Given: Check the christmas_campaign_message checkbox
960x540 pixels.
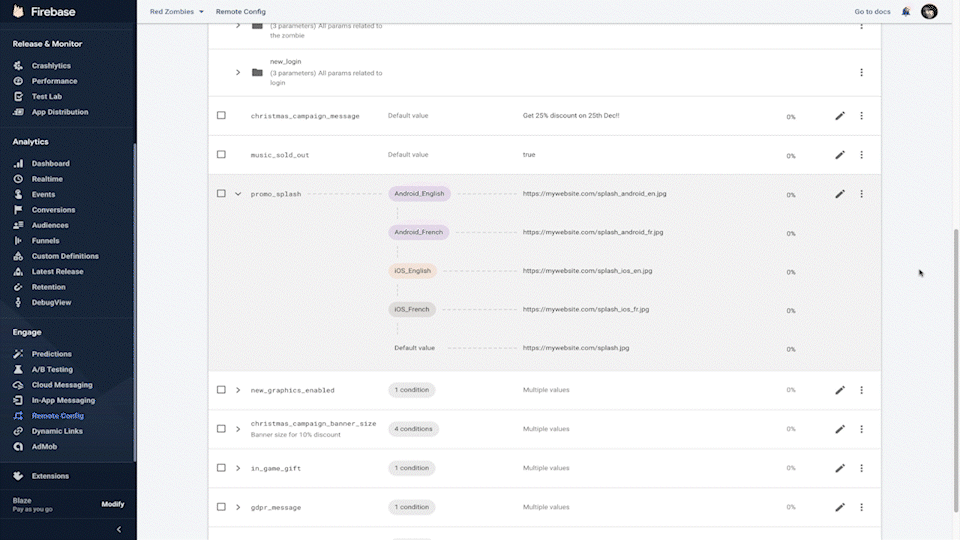Looking at the screenshot, I should (x=221, y=116).
